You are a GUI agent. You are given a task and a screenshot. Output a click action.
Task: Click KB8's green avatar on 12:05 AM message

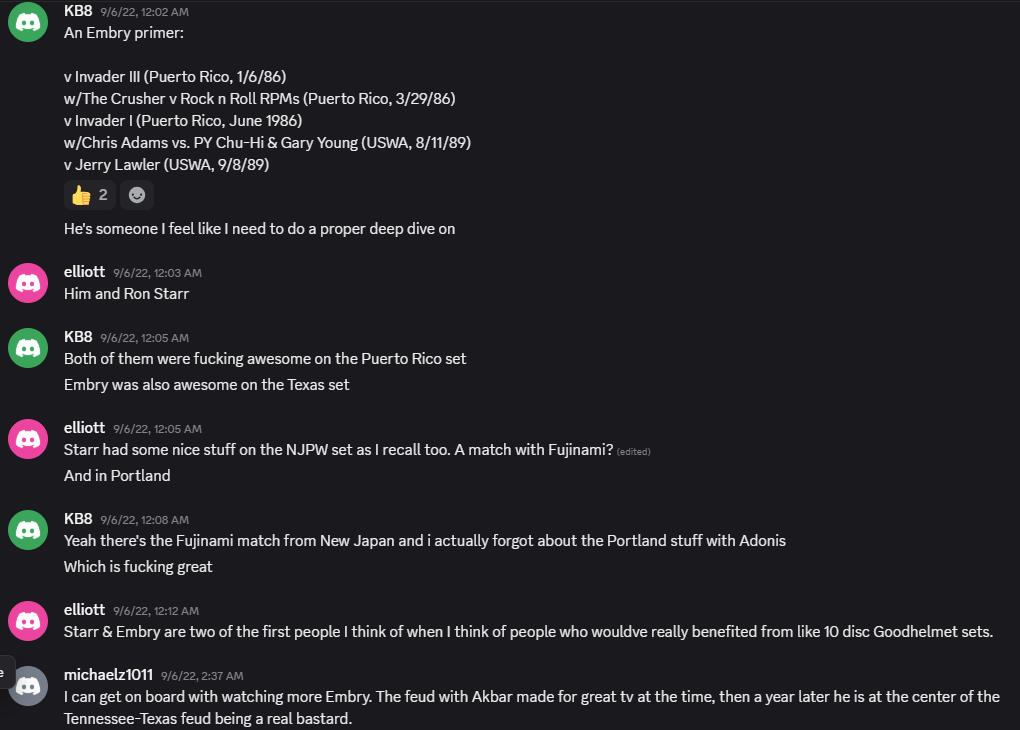click(x=28, y=347)
